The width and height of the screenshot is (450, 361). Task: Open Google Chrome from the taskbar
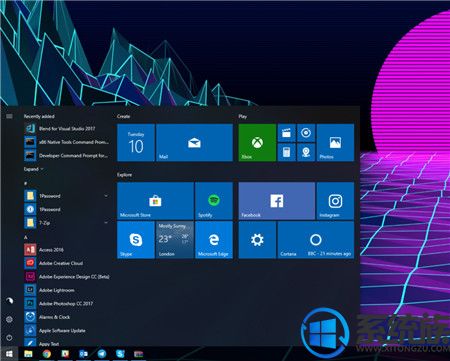click(x=47, y=354)
